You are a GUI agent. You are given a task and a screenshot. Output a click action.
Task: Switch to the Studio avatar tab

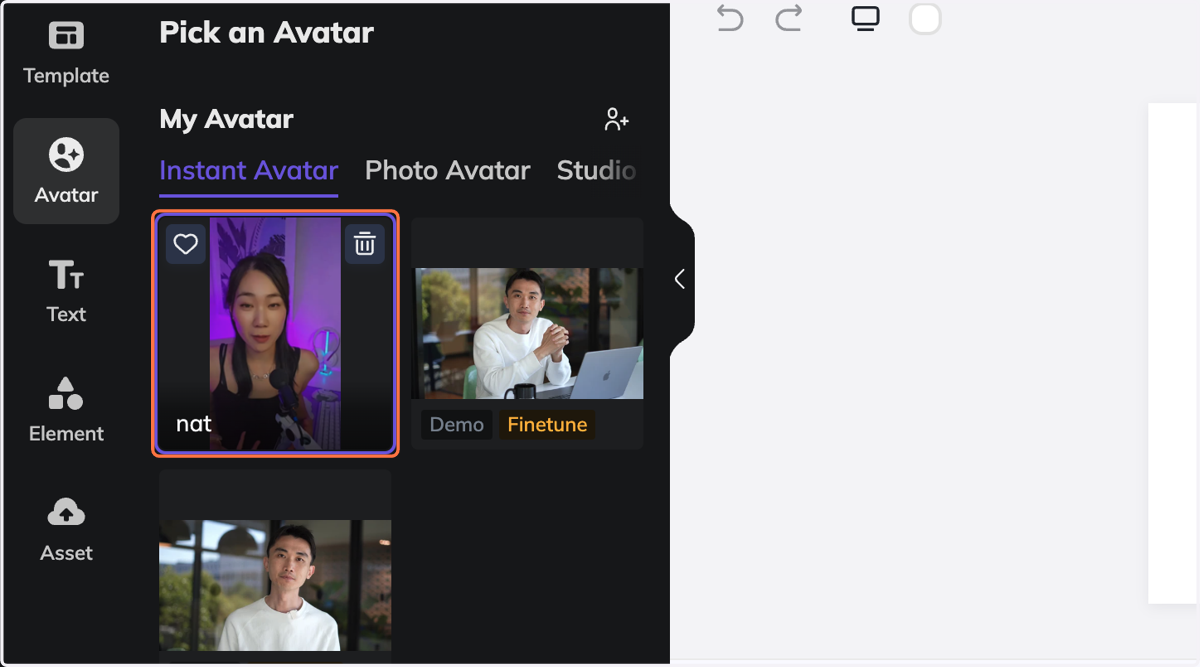[x=596, y=171]
